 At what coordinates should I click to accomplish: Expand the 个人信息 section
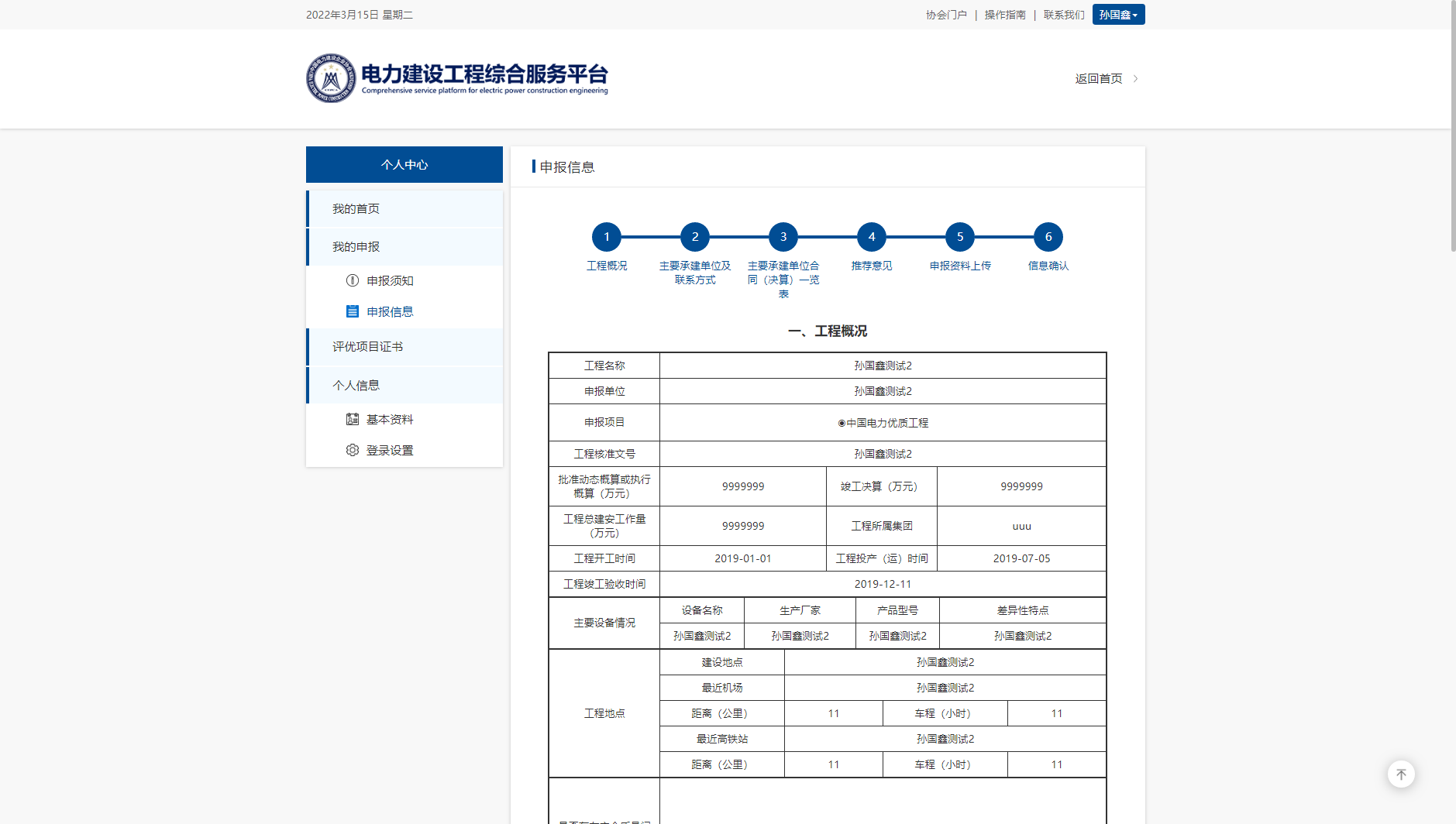click(x=404, y=386)
